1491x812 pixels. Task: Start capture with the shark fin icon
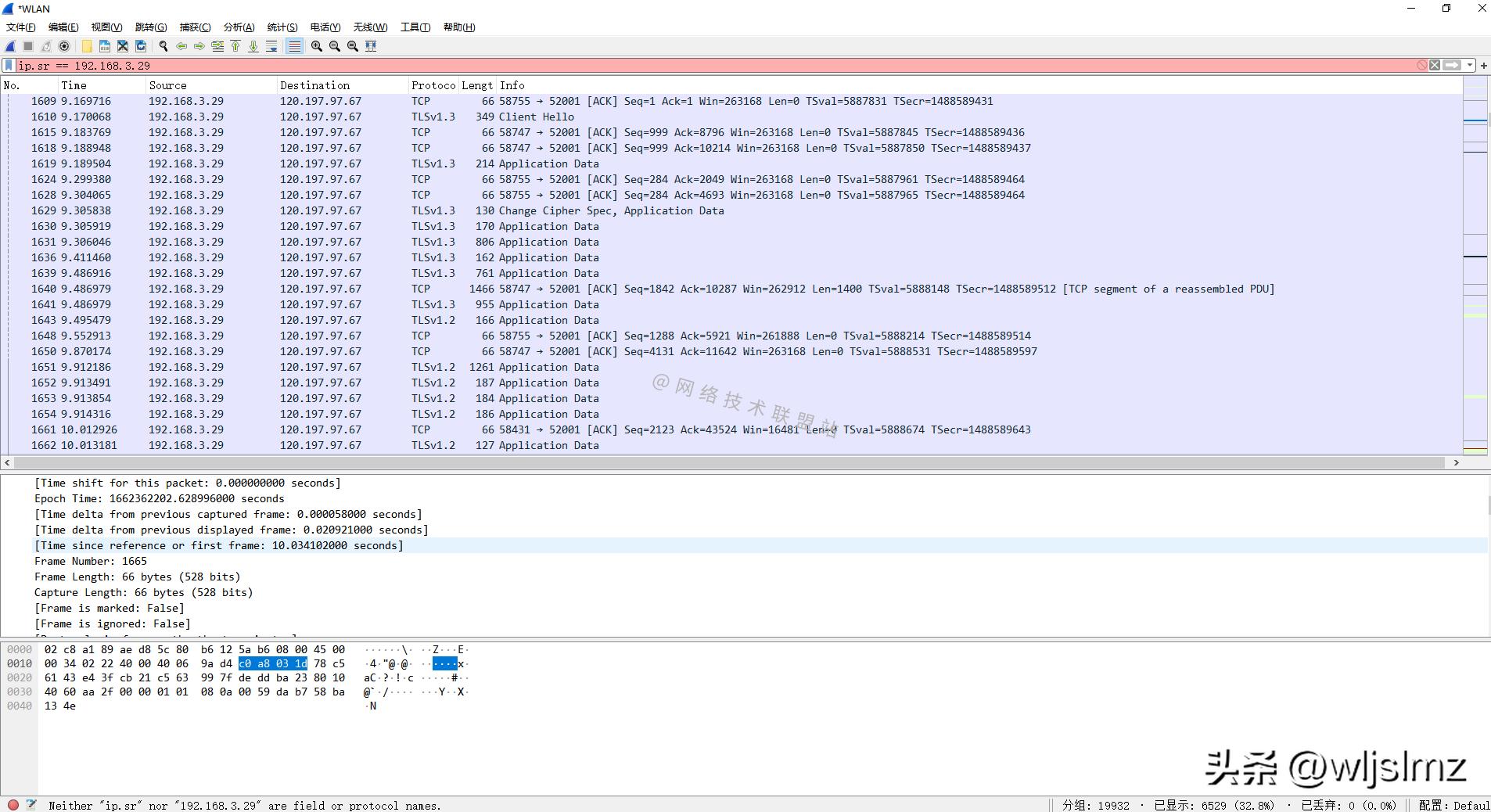(x=10, y=46)
